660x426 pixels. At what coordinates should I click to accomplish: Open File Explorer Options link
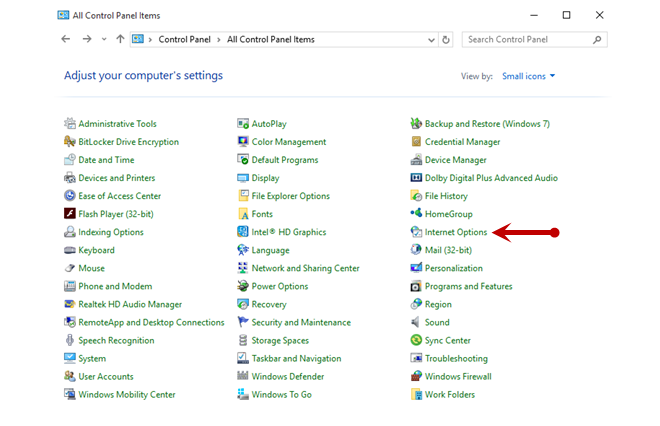(x=290, y=196)
